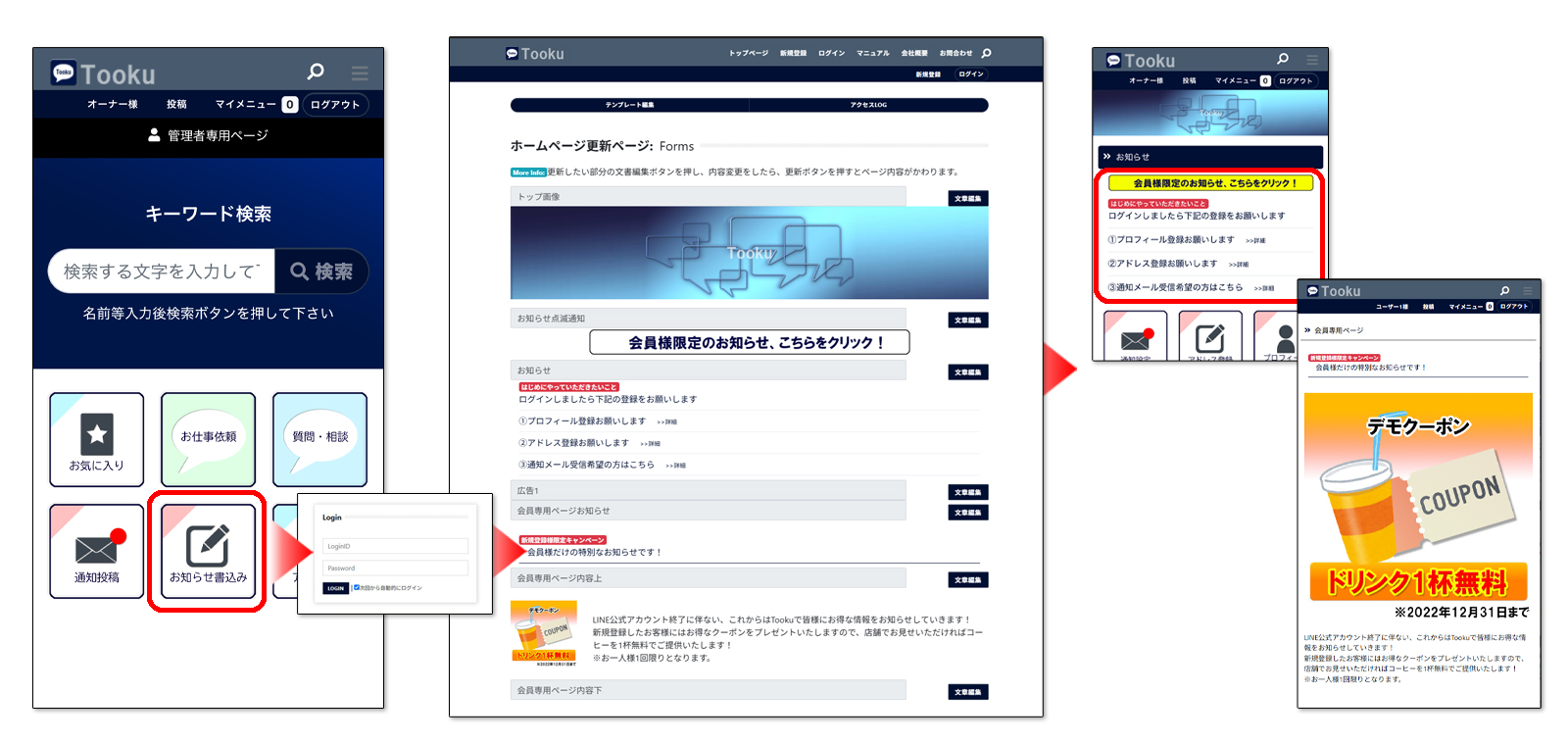1568x742 pixels.
Task: Click 文章編集 for お知らせ点滅通知 row
Action: pos(968,321)
